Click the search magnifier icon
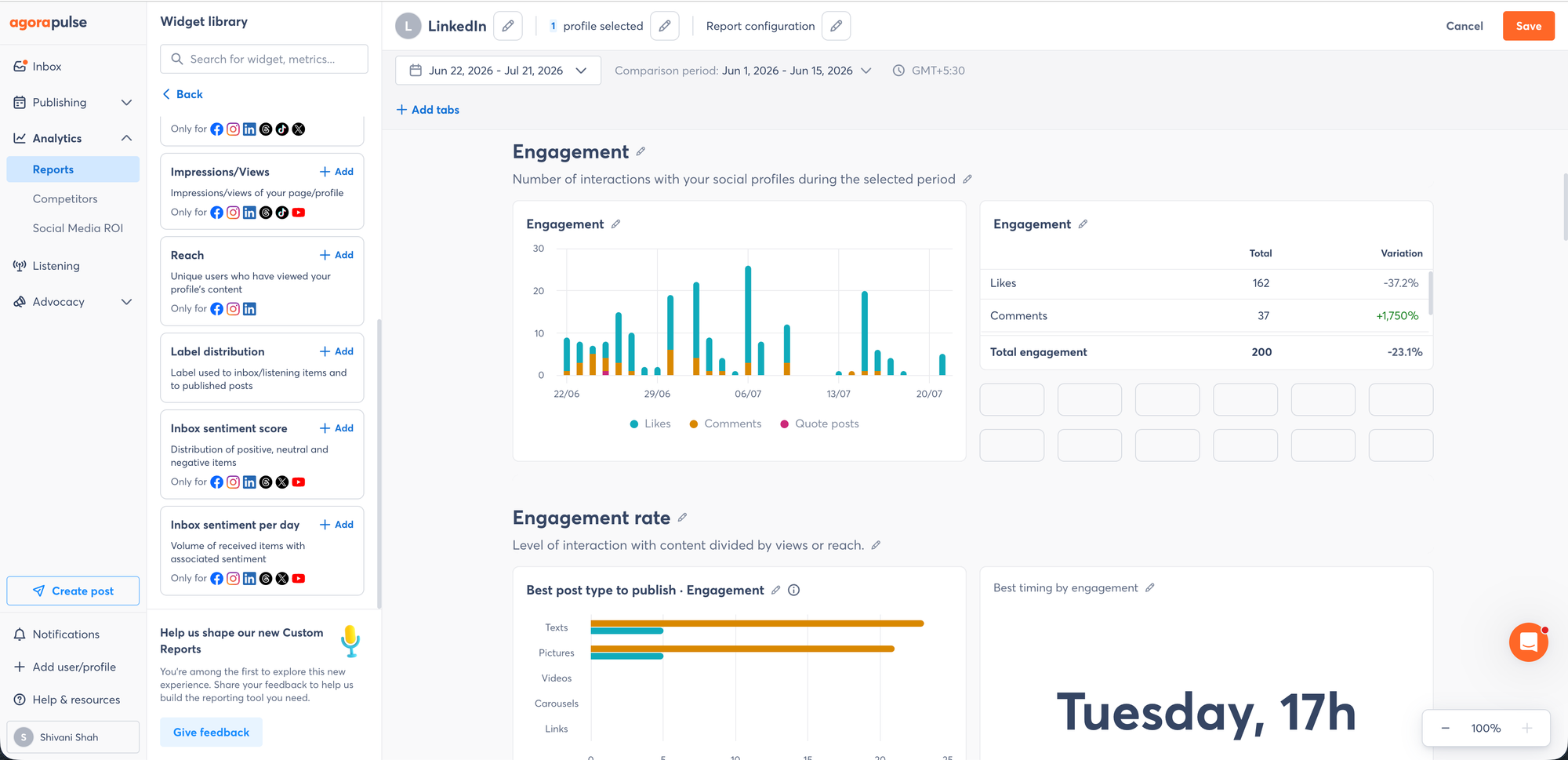 (x=177, y=59)
